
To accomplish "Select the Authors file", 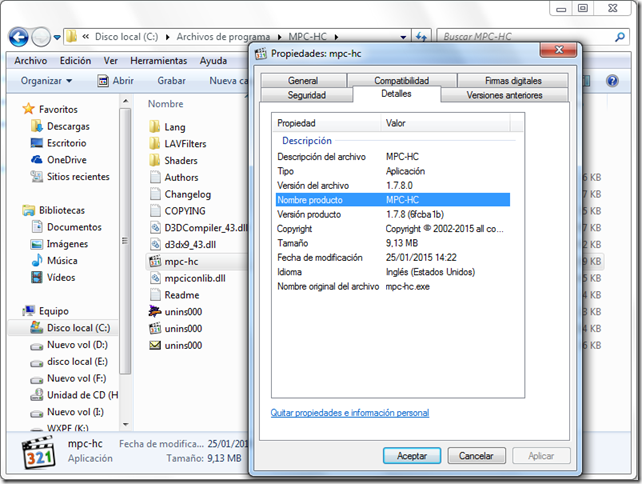I will click(x=174, y=177).
